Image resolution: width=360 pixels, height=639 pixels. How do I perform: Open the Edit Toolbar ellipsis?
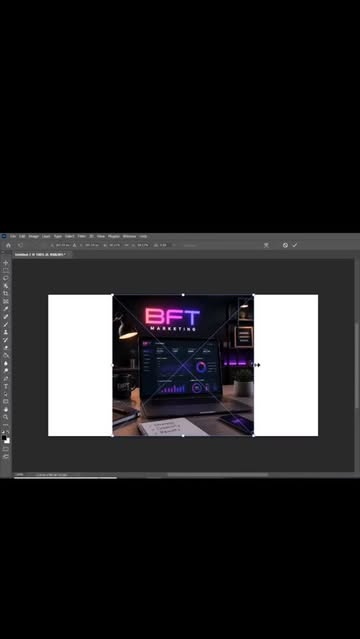(6, 425)
